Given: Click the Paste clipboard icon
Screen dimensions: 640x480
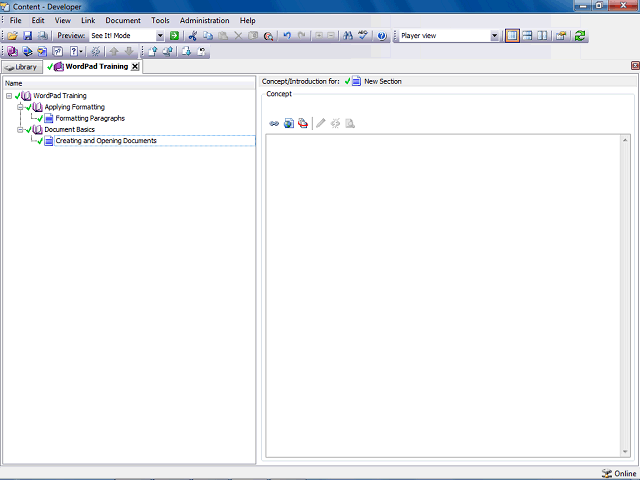Looking at the screenshot, I should pyautogui.click(x=223, y=36).
